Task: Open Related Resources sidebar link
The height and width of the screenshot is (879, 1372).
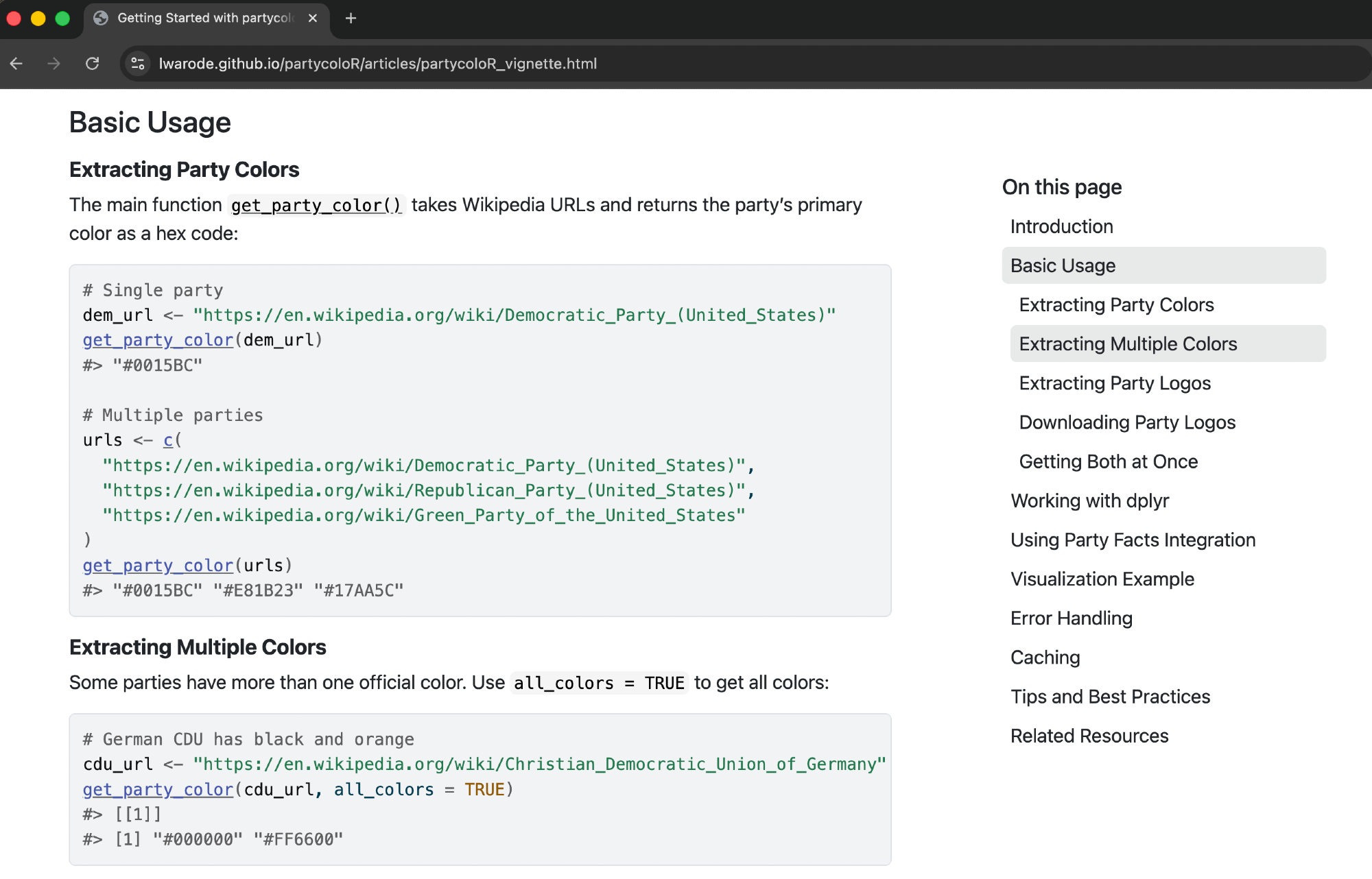Action: (1089, 736)
